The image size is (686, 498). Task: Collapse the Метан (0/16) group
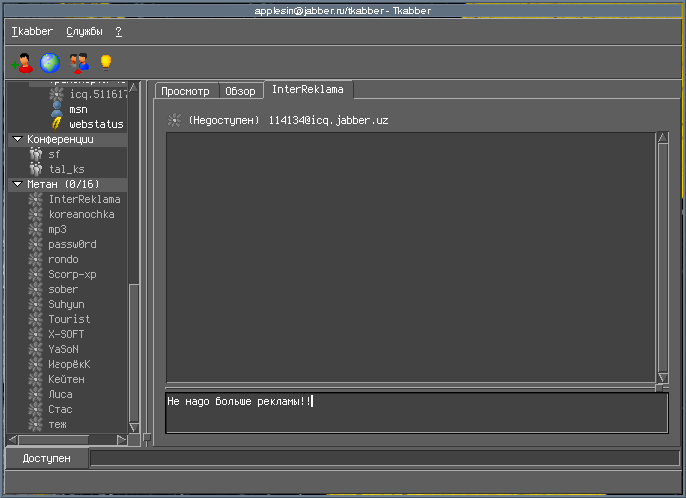point(18,185)
